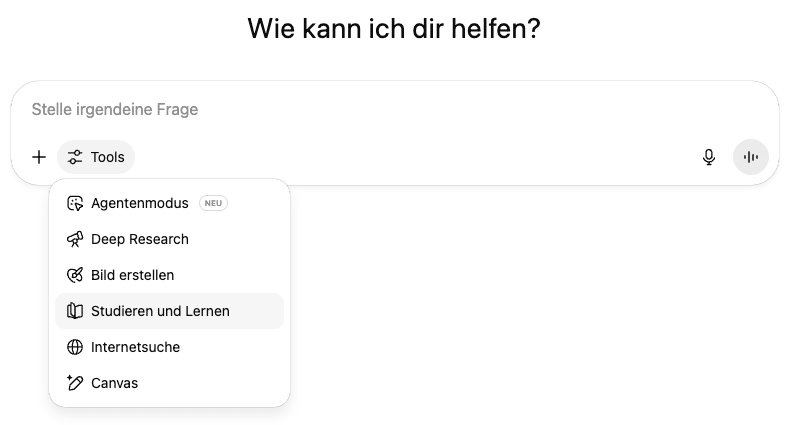Click the Canvas pencil icon
Screen dimensions: 794x425
[x=75, y=383]
